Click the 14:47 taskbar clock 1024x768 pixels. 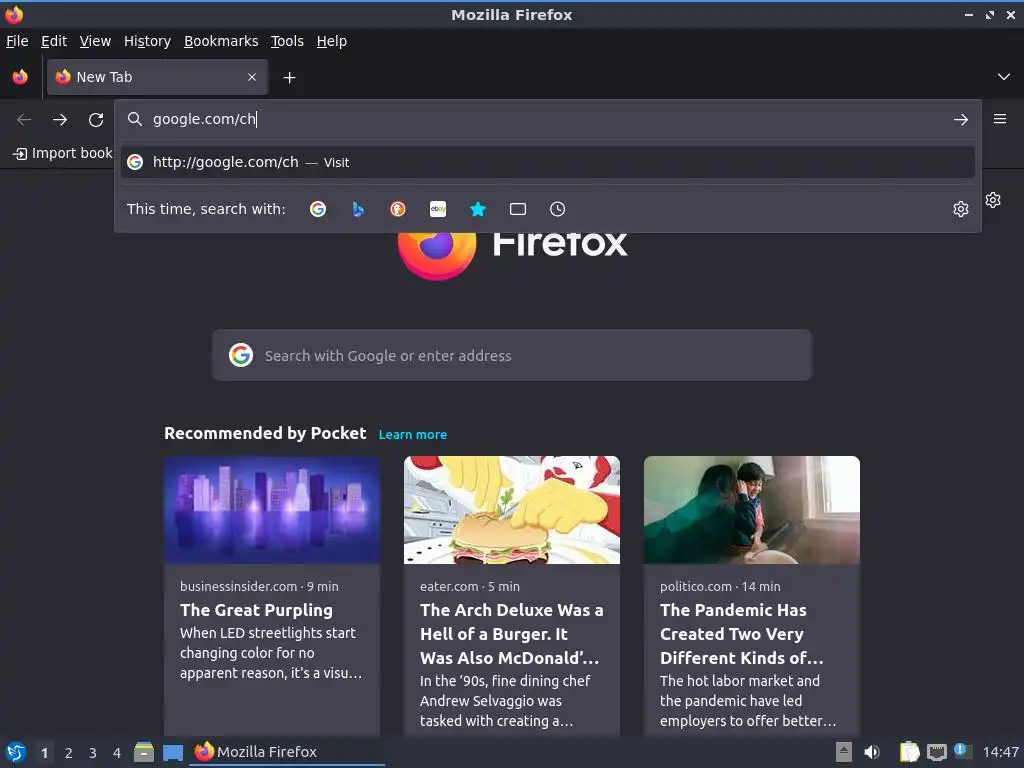click(x=1000, y=752)
